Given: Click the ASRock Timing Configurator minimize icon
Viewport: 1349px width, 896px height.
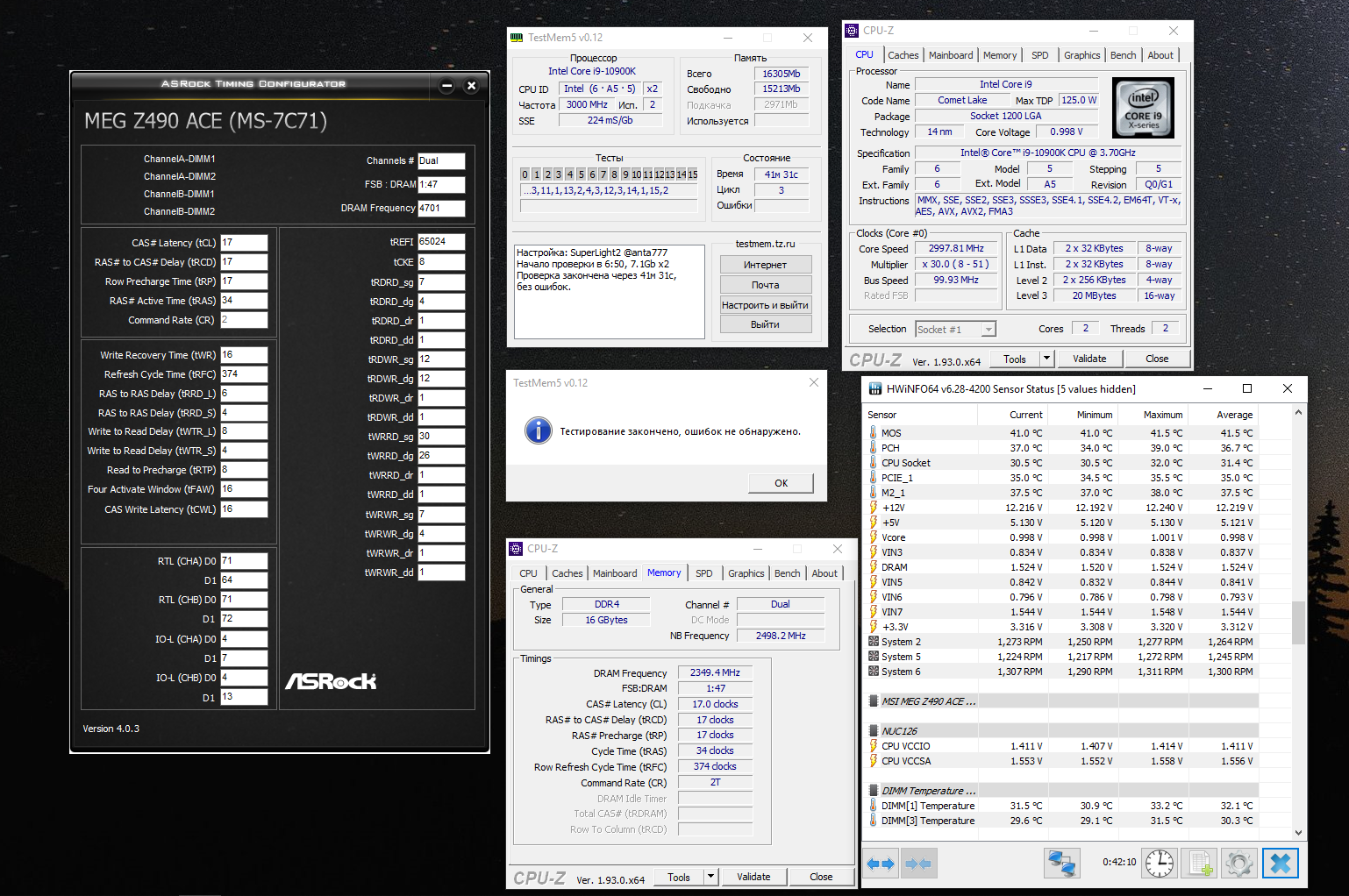Looking at the screenshot, I should pyautogui.click(x=446, y=85).
